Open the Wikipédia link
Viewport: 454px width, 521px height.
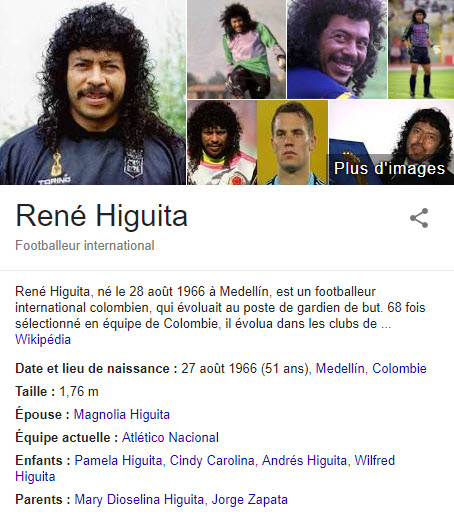(43, 340)
